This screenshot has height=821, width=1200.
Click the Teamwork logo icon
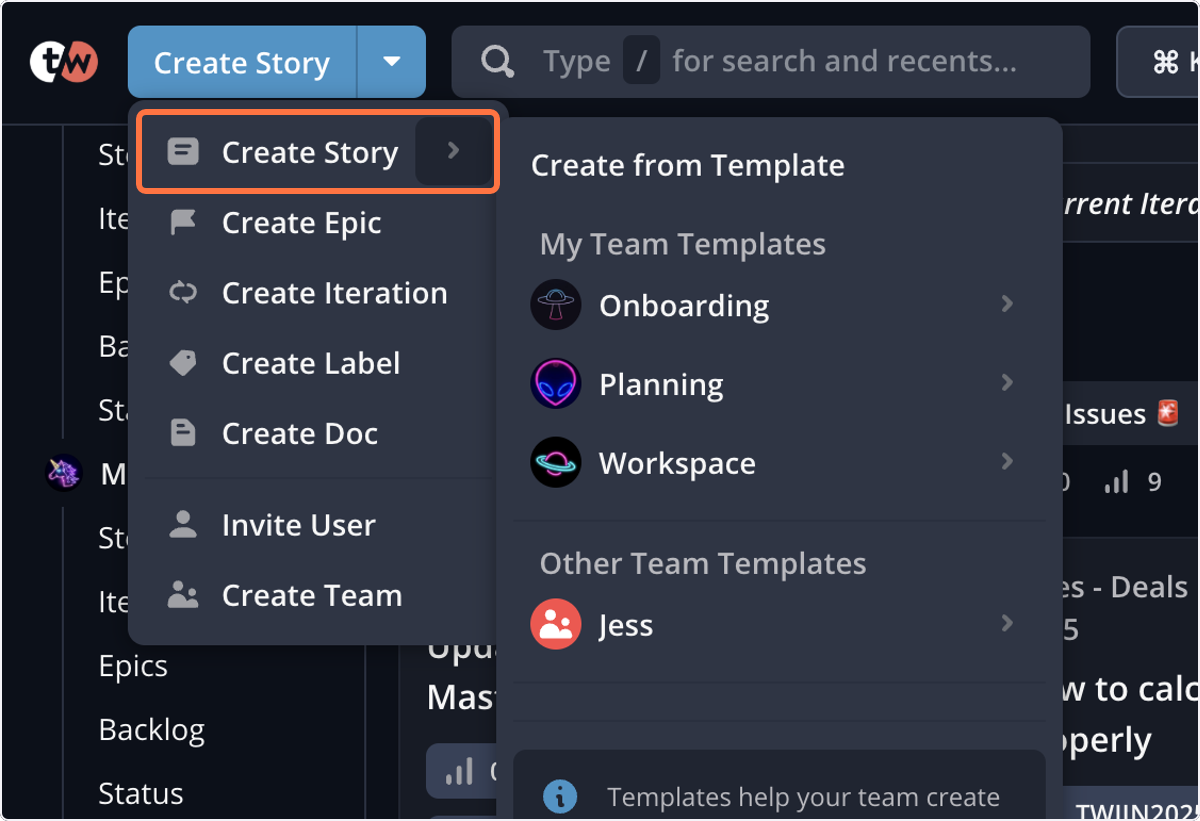point(64,62)
